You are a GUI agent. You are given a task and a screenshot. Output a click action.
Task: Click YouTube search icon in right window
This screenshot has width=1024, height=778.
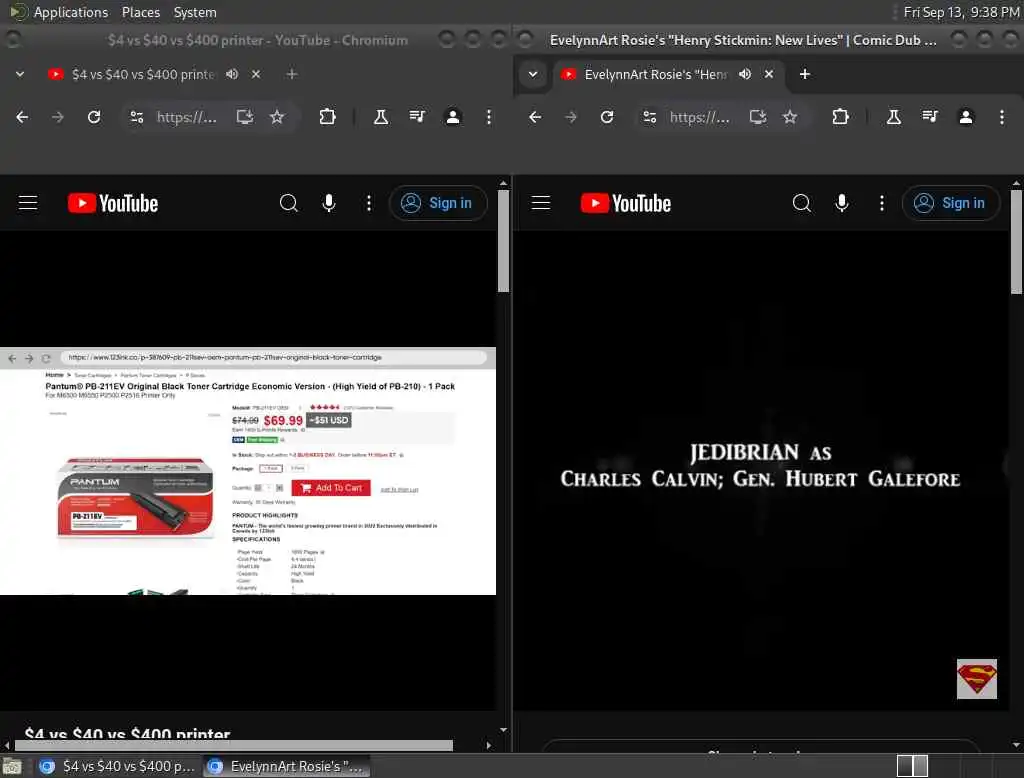[x=802, y=203]
